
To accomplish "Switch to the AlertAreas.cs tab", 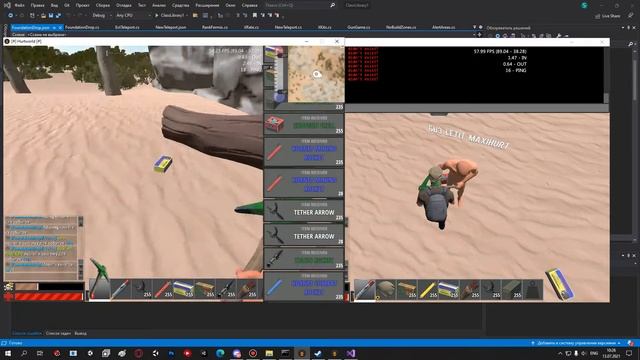I will click(x=443, y=27).
